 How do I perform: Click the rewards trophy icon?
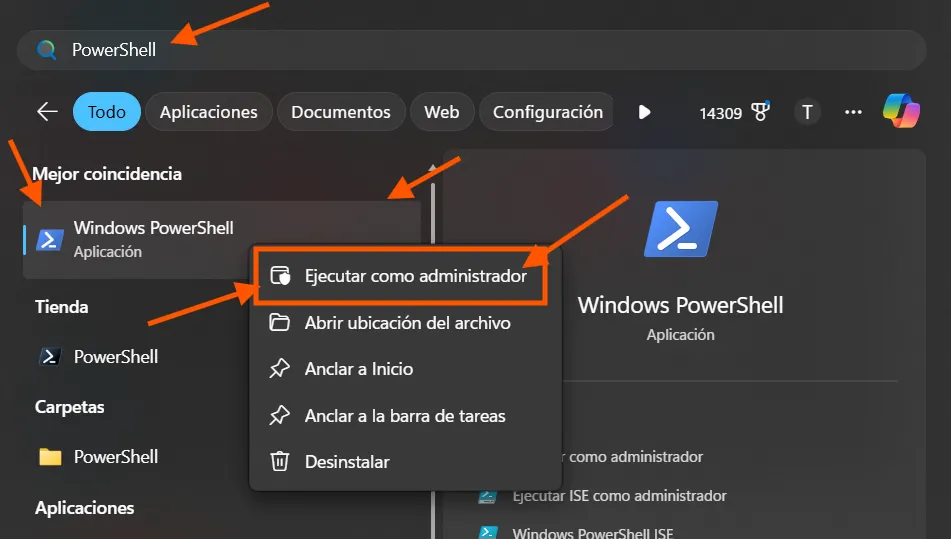(760, 112)
